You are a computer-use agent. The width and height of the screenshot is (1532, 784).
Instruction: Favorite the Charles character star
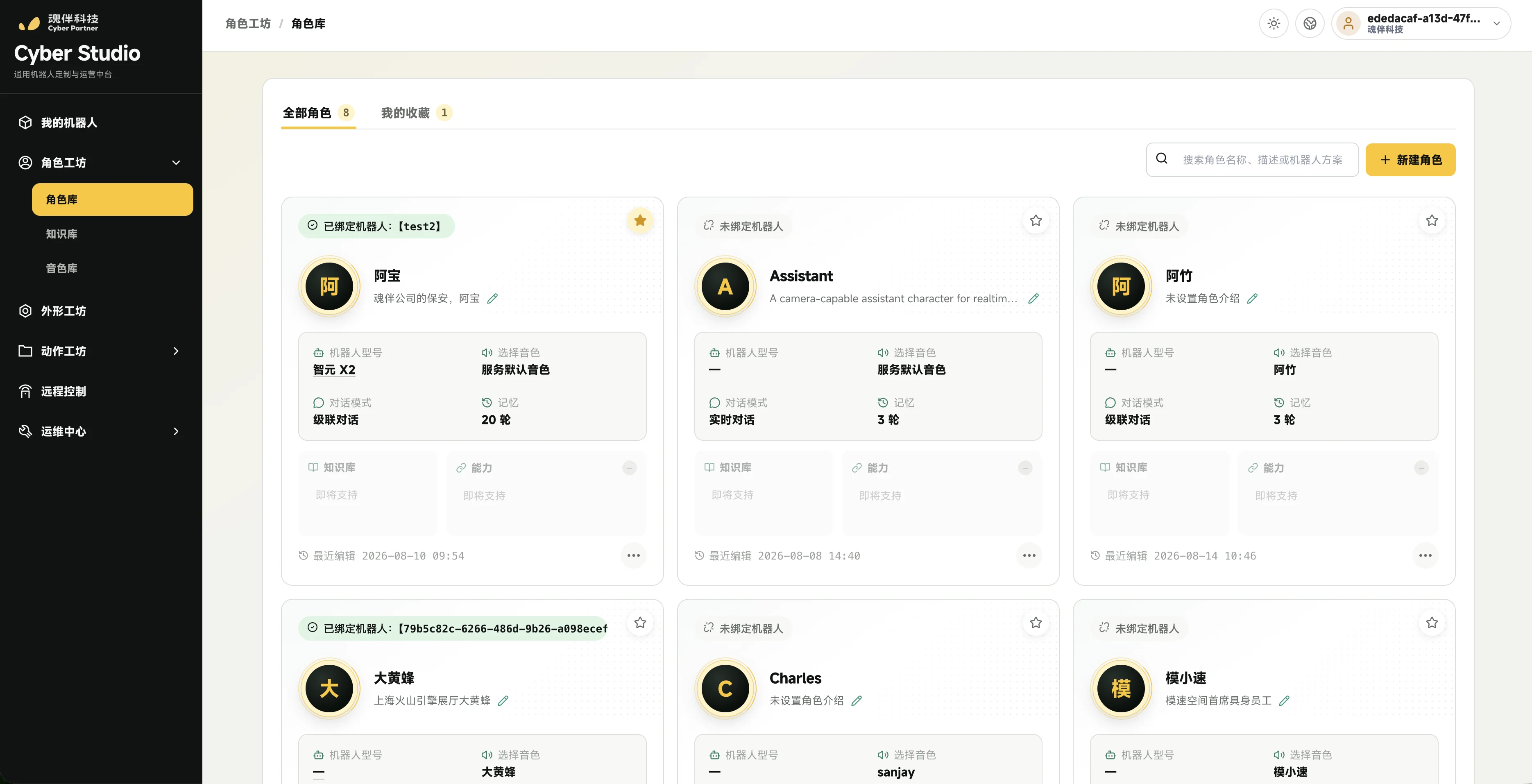1036,623
